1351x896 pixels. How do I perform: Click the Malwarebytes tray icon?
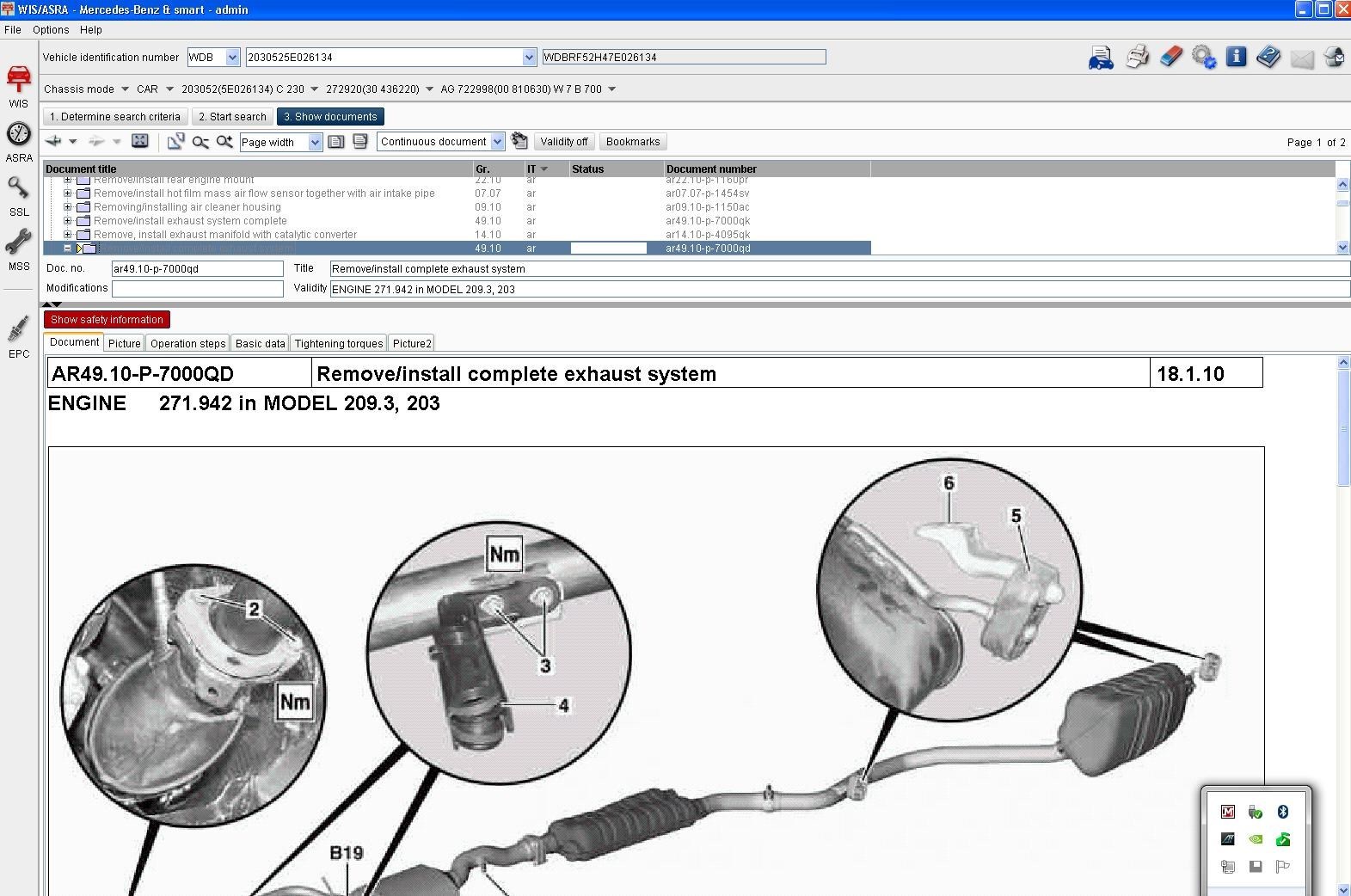coord(1227,812)
